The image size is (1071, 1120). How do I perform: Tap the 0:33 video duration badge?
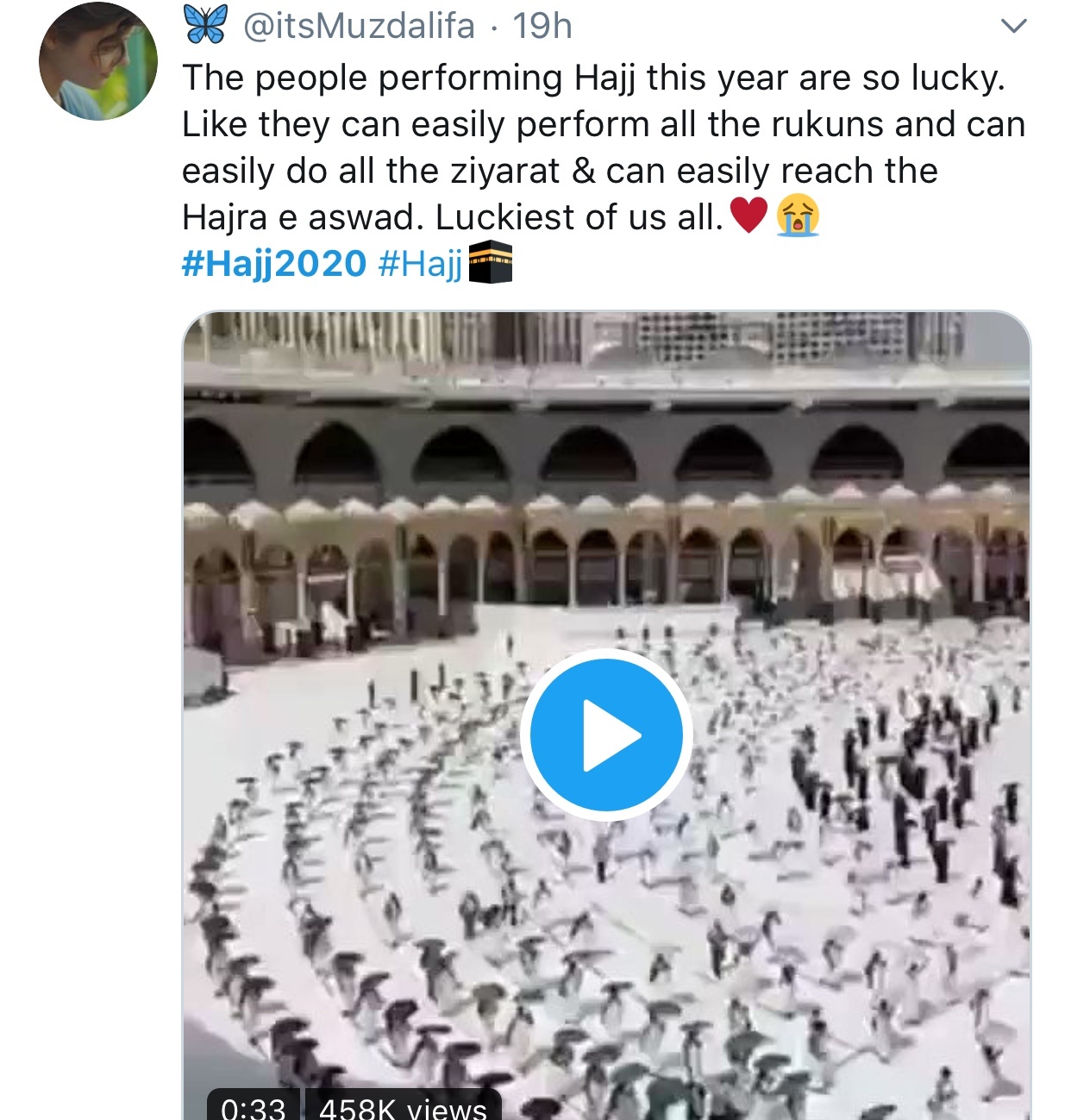tap(253, 1106)
